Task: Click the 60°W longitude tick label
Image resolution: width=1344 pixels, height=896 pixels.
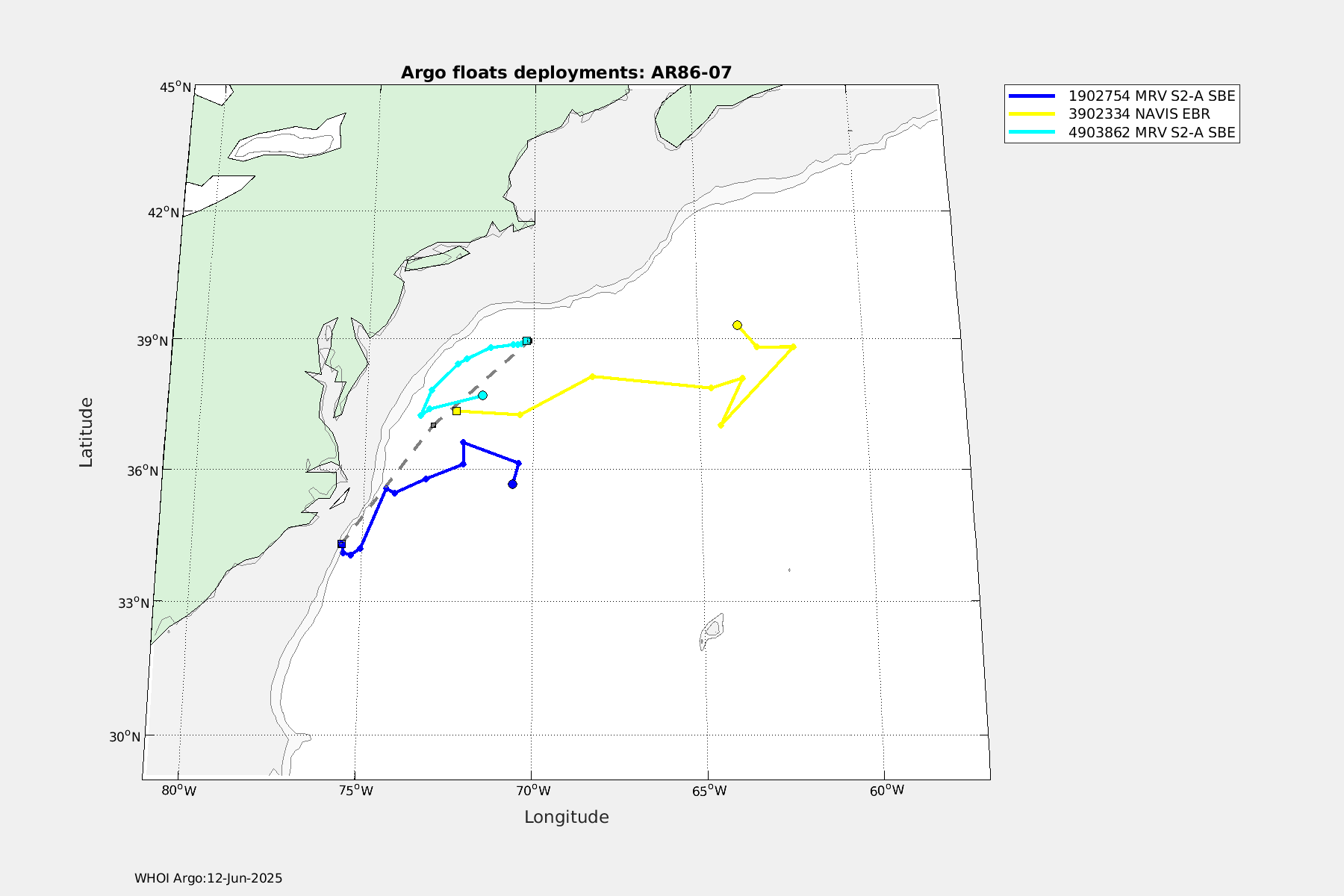Action: tap(886, 790)
